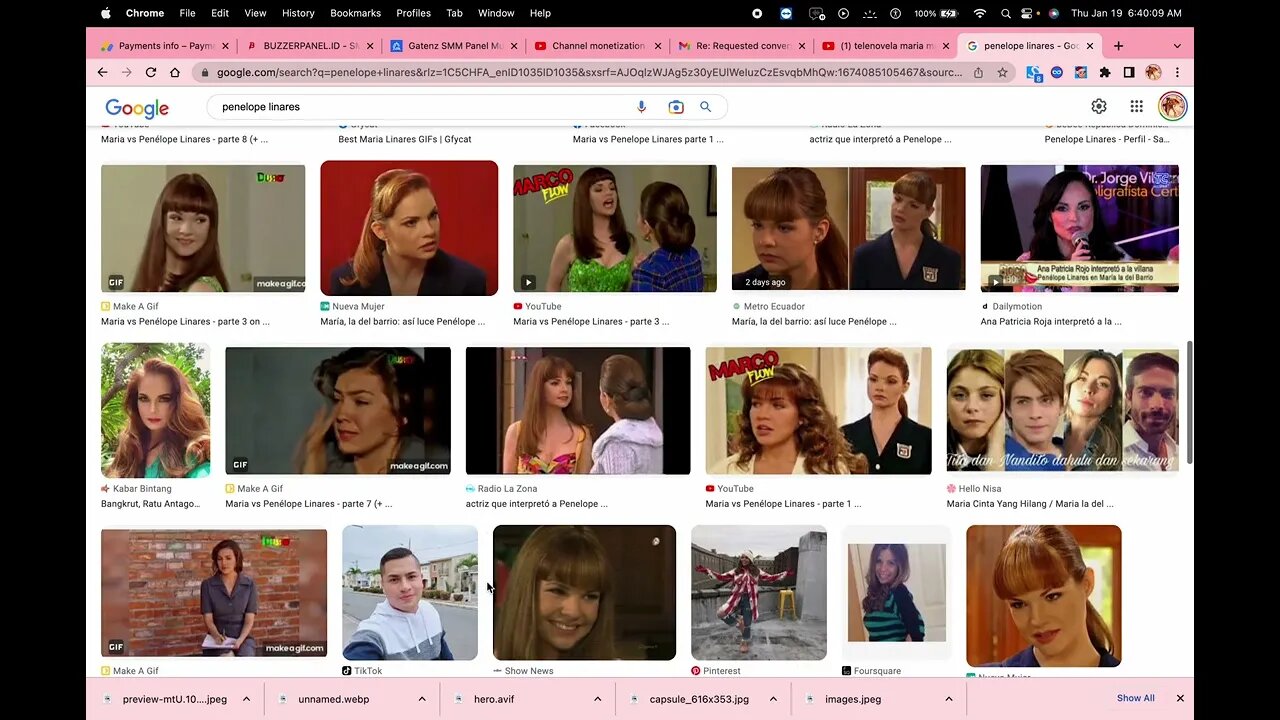The width and height of the screenshot is (1280, 720).
Task: Expand options for unnamed.webp download
Action: (422, 699)
